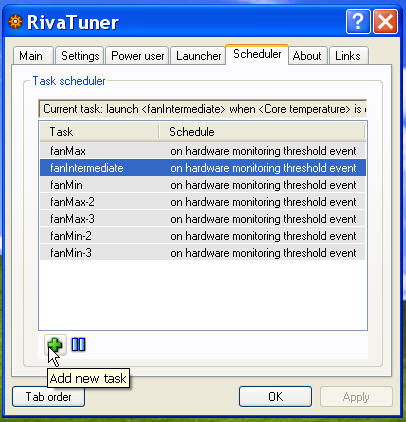Select the fanMin-2 task row
Screen dimensions: 406x422
pos(203,236)
